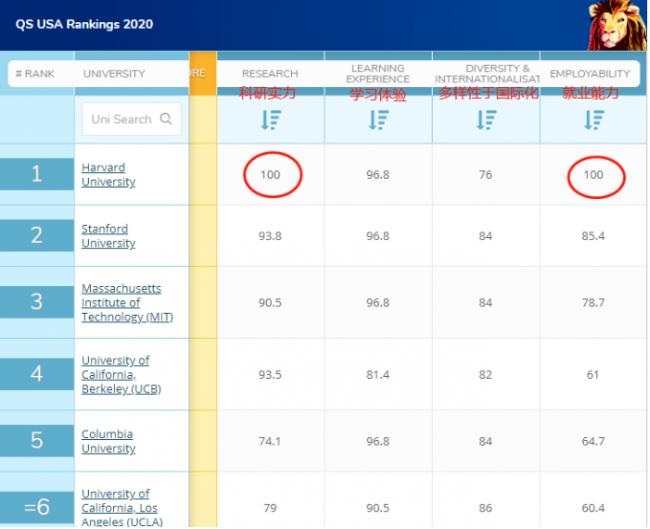Open Columbia University link
The width and height of the screenshot is (650, 529).
[x=109, y=441]
